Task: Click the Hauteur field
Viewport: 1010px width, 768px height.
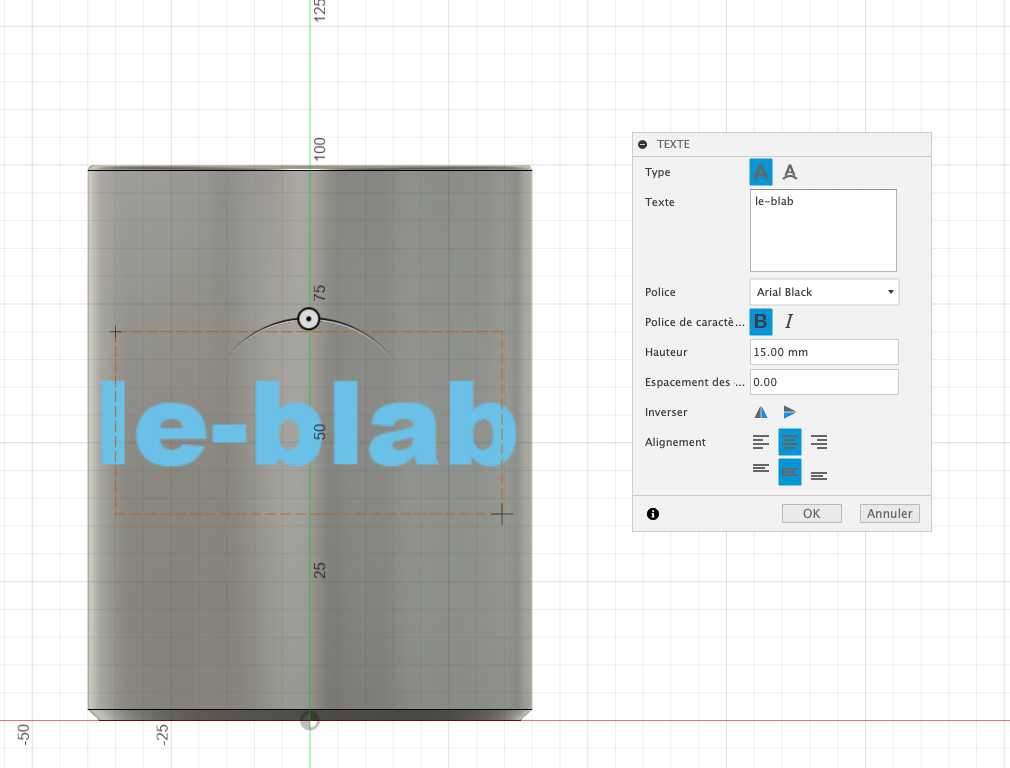Action: 824,352
